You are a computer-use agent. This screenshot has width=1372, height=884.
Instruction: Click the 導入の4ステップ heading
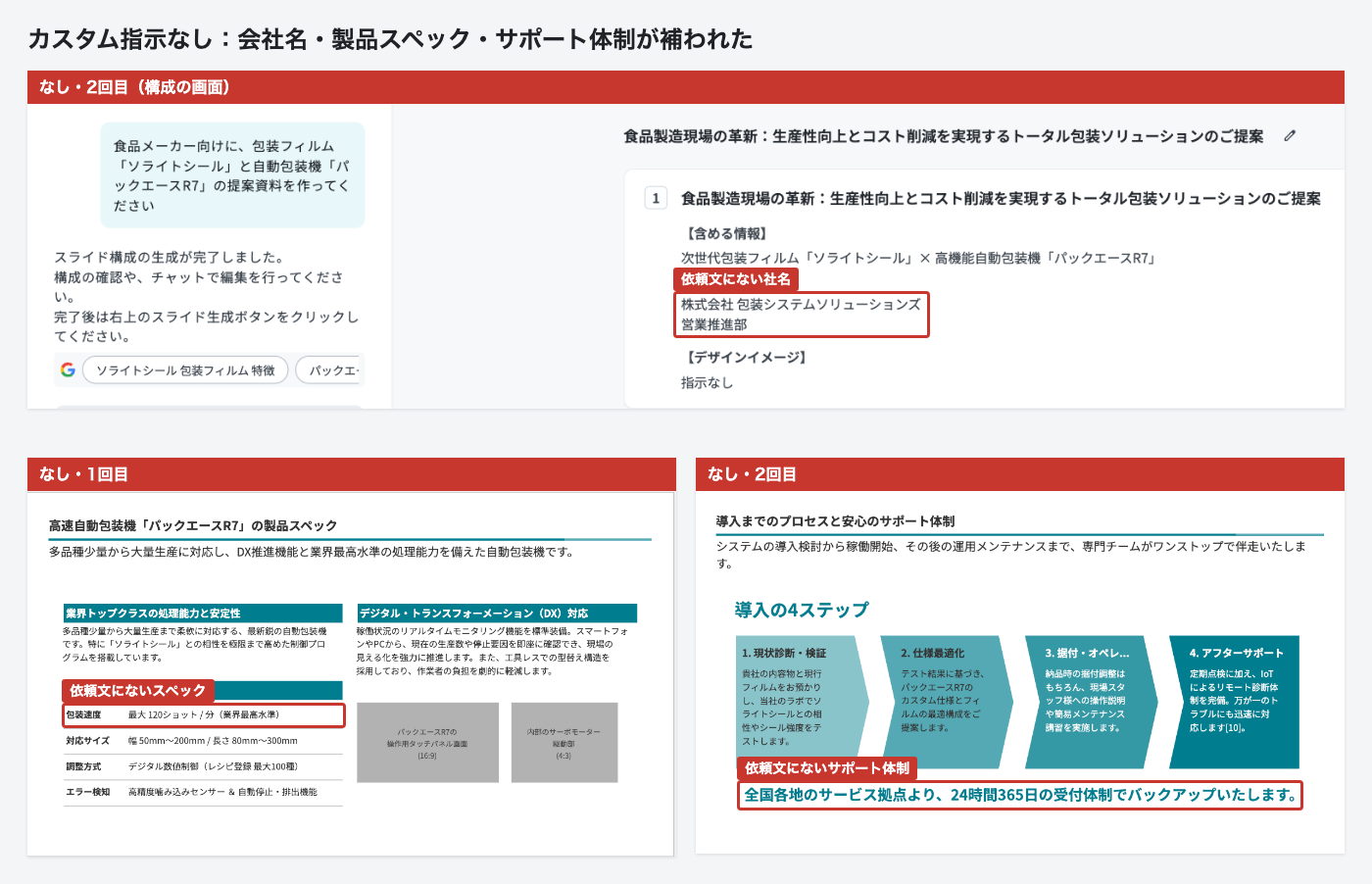point(802,610)
